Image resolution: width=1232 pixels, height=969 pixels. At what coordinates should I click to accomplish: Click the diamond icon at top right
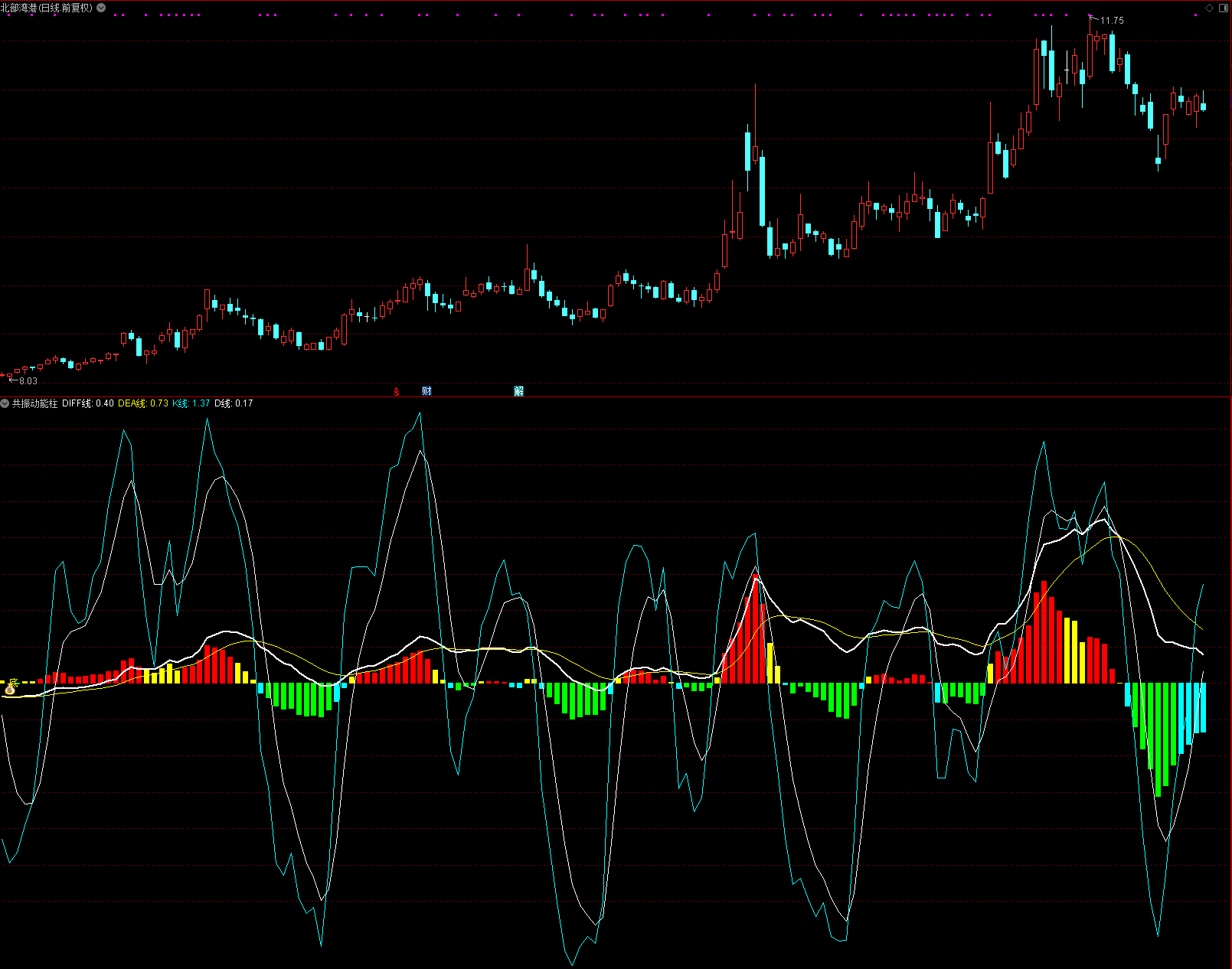(1210, 8)
